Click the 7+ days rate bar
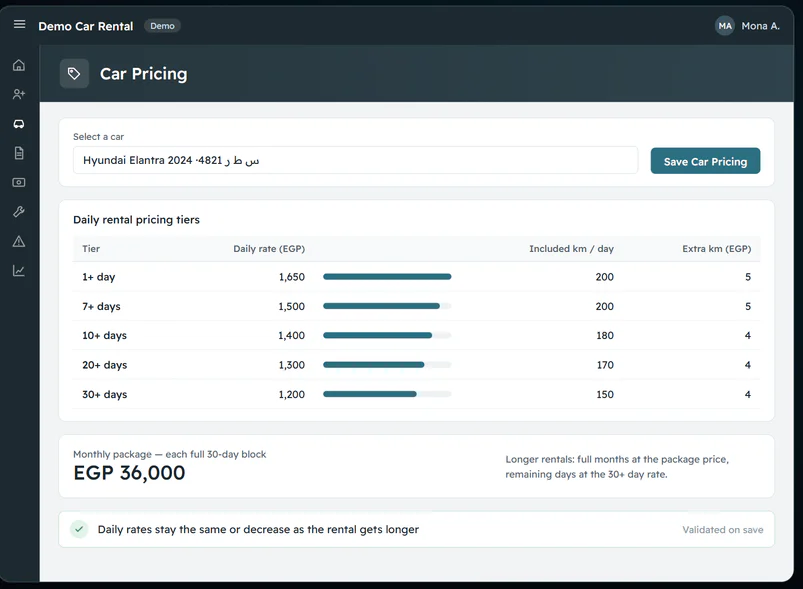Screen dimensions: 803x589 point(387,306)
